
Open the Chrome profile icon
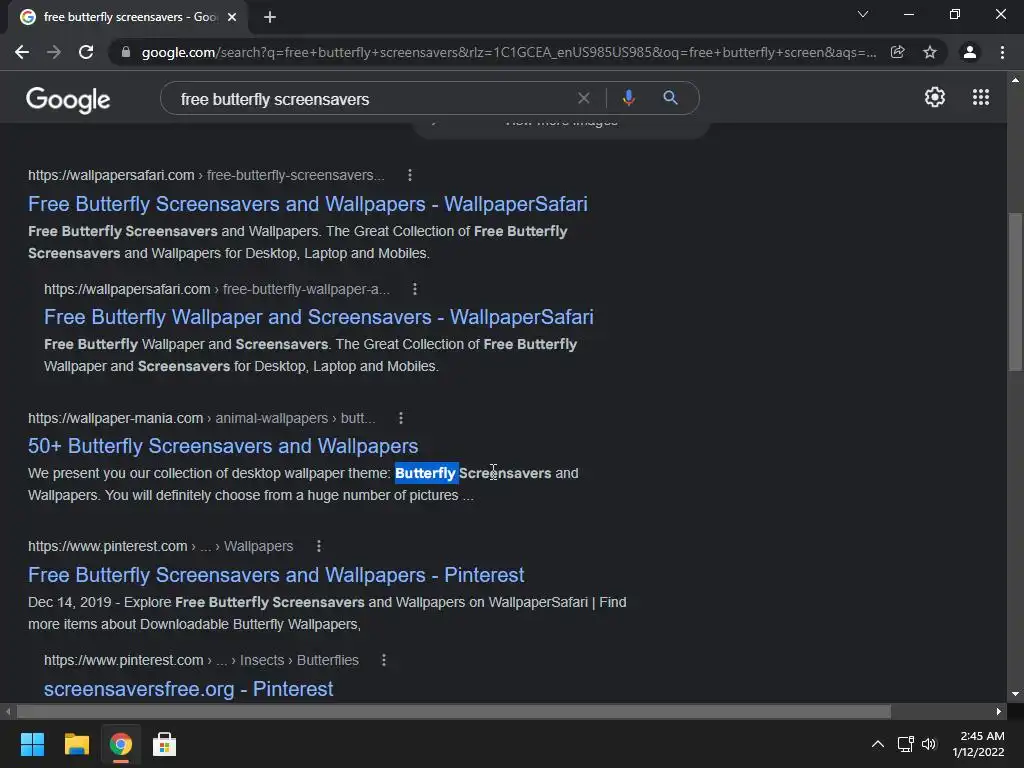click(970, 52)
